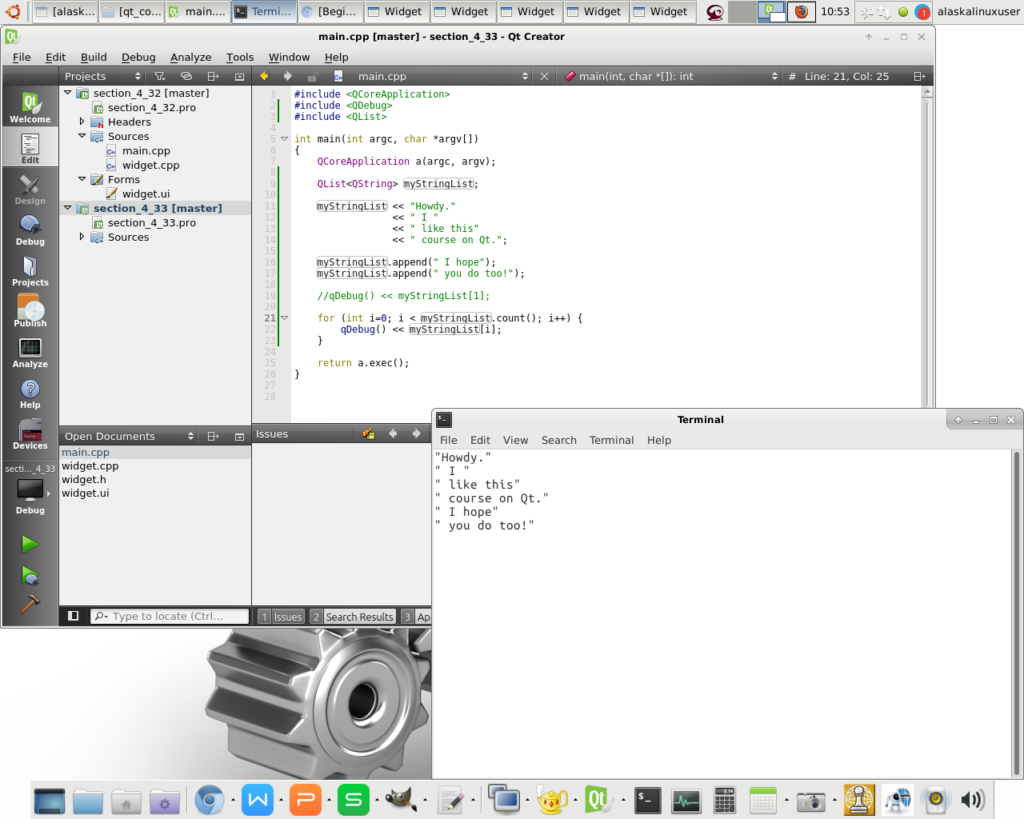Toggle the left sidebar visibility
Screen dimensions: 1024x819
tap(73, 616)
